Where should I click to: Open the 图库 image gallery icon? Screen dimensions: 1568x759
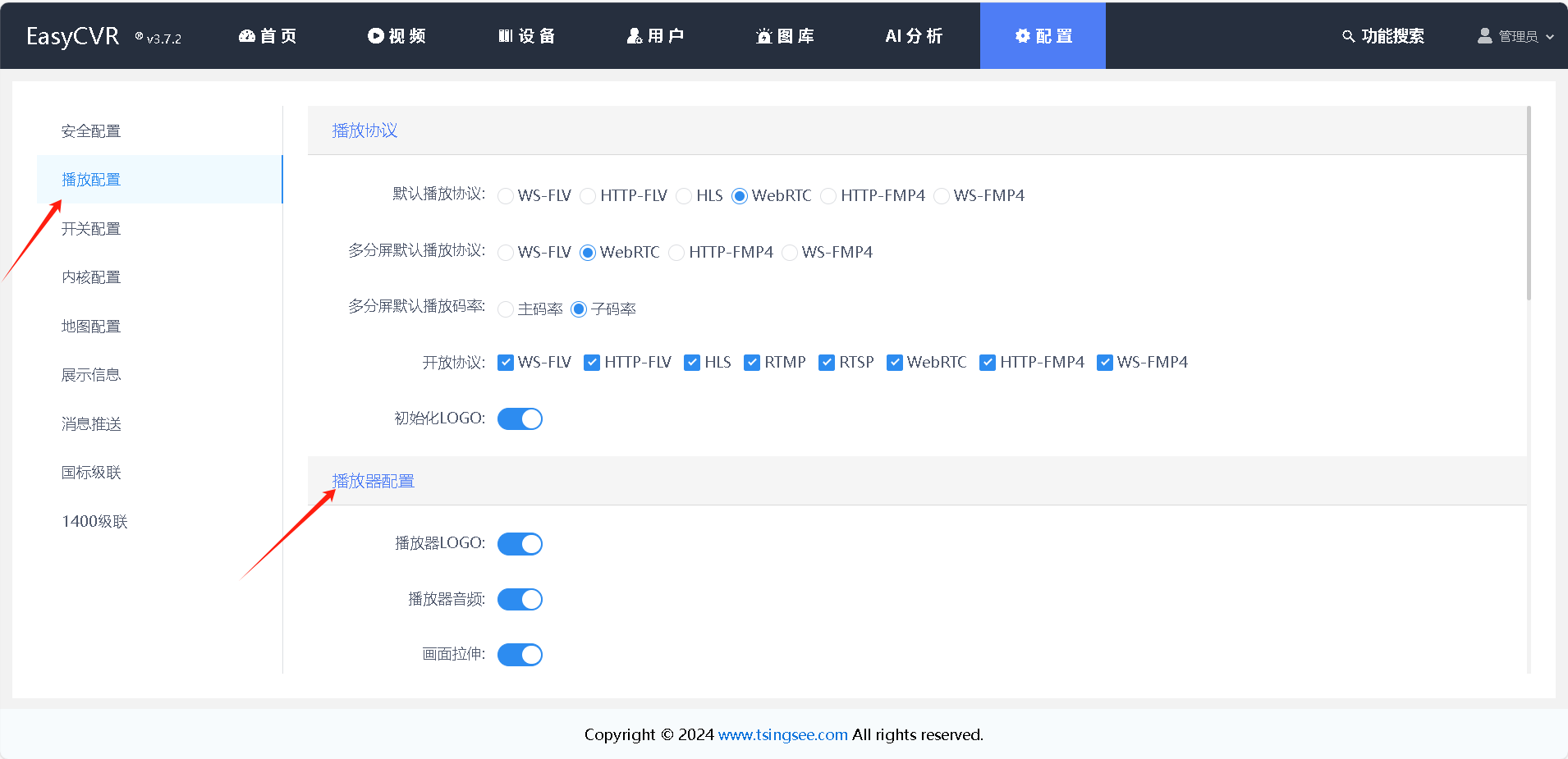coord(763,35)
